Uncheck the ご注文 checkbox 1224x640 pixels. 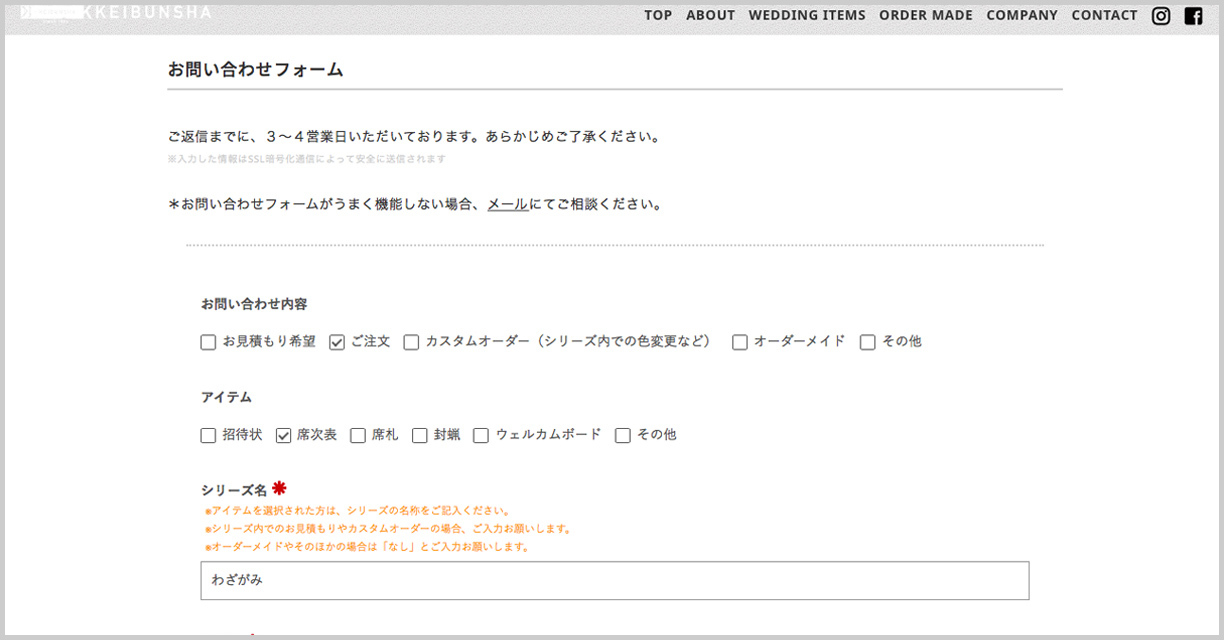pyautogui.click(x=337, y=342)
